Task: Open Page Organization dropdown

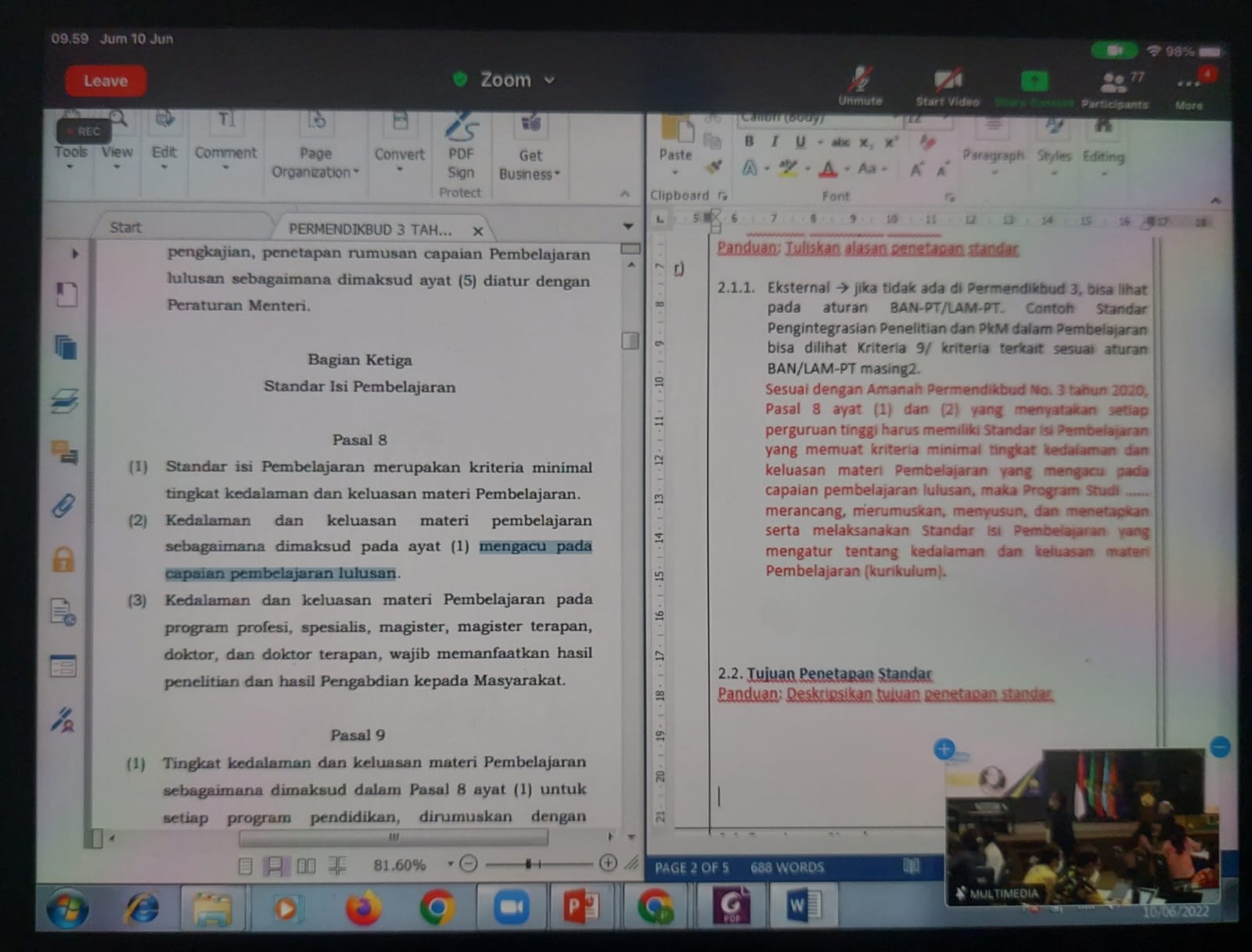Action: pos(315,146)
